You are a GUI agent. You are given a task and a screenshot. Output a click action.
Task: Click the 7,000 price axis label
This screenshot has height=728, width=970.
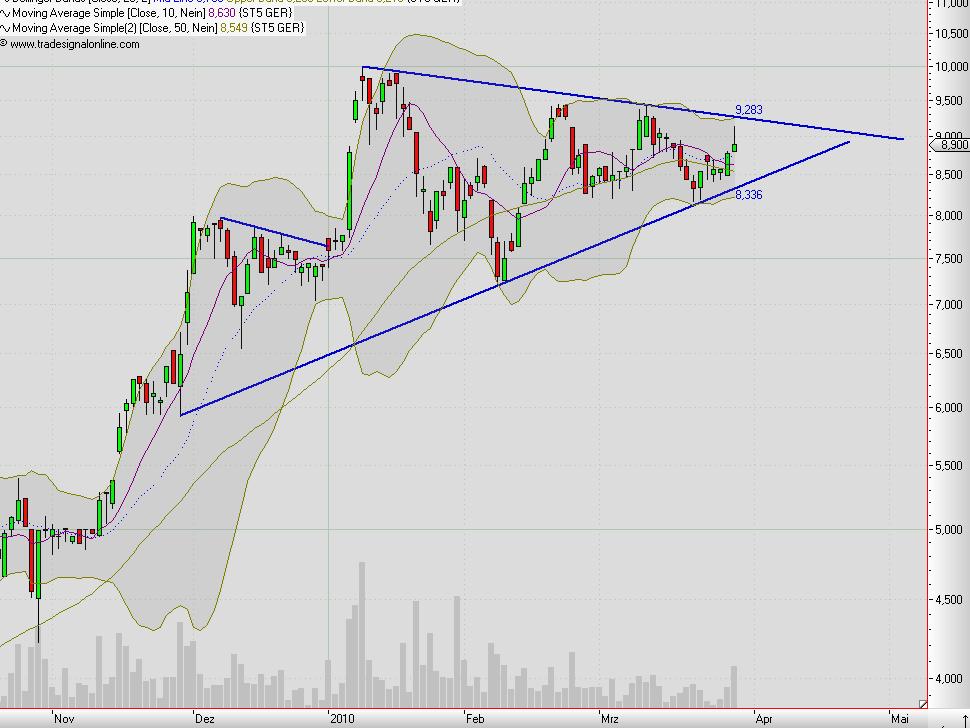[951, 305]
